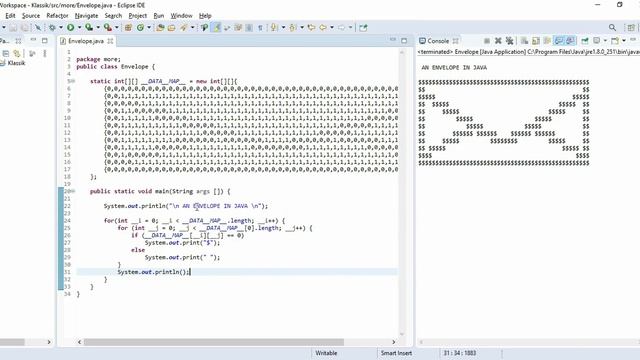
Task: Open the Debug dropdown arrow
Action: pos(61,28)
